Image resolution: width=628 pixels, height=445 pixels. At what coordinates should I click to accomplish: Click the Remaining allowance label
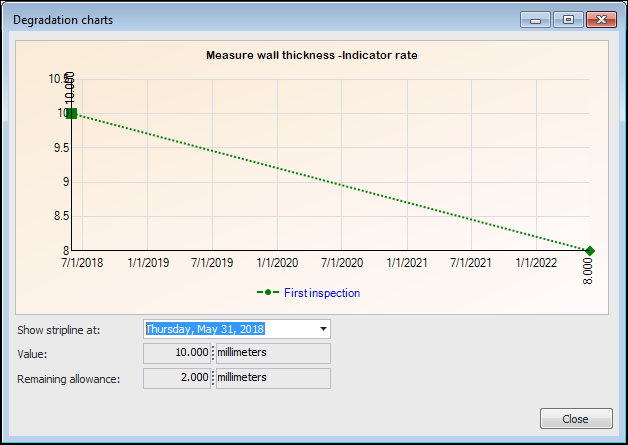[x=68, y=379]
